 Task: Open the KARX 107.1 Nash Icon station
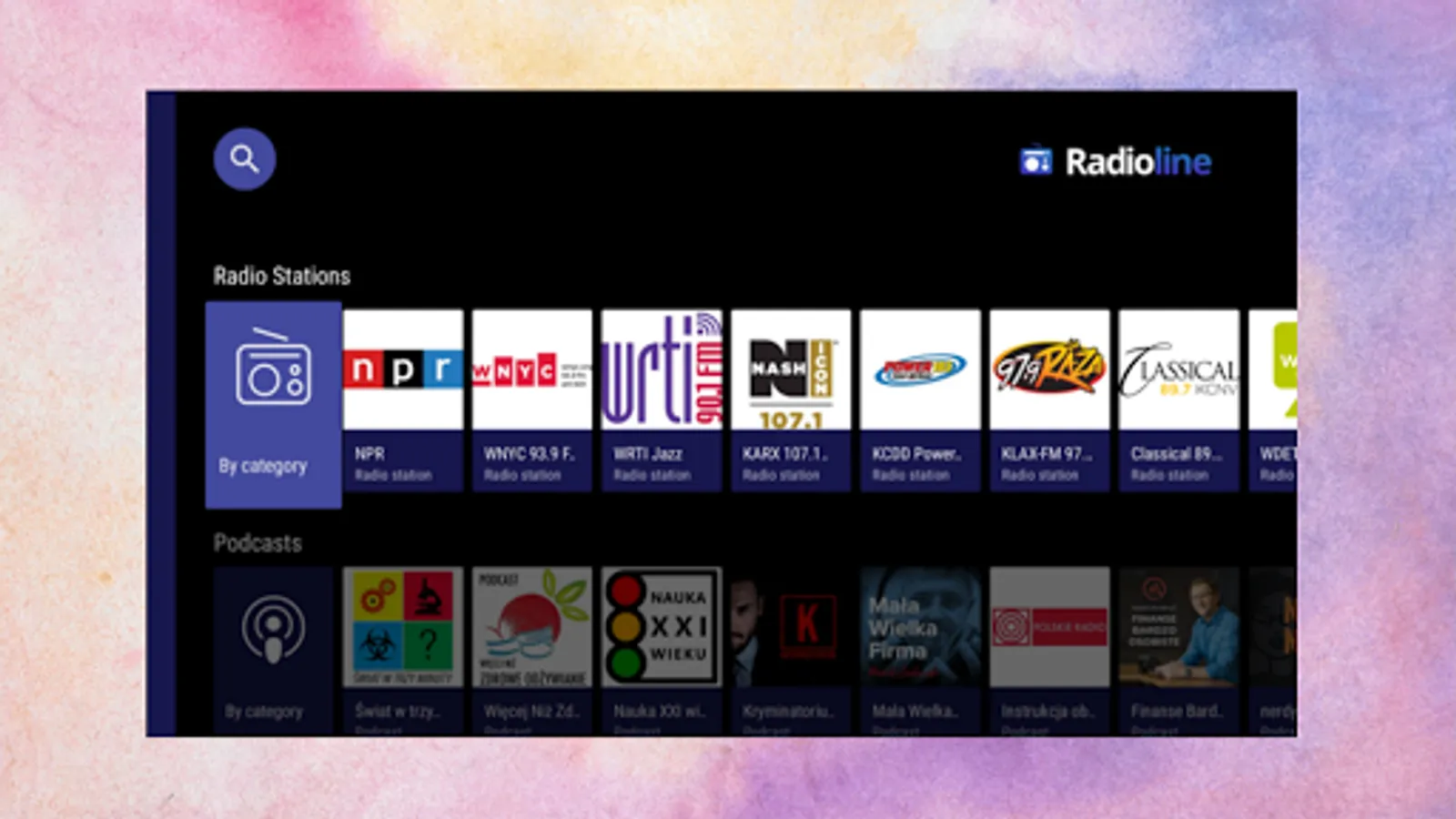(x=791, y=400)
